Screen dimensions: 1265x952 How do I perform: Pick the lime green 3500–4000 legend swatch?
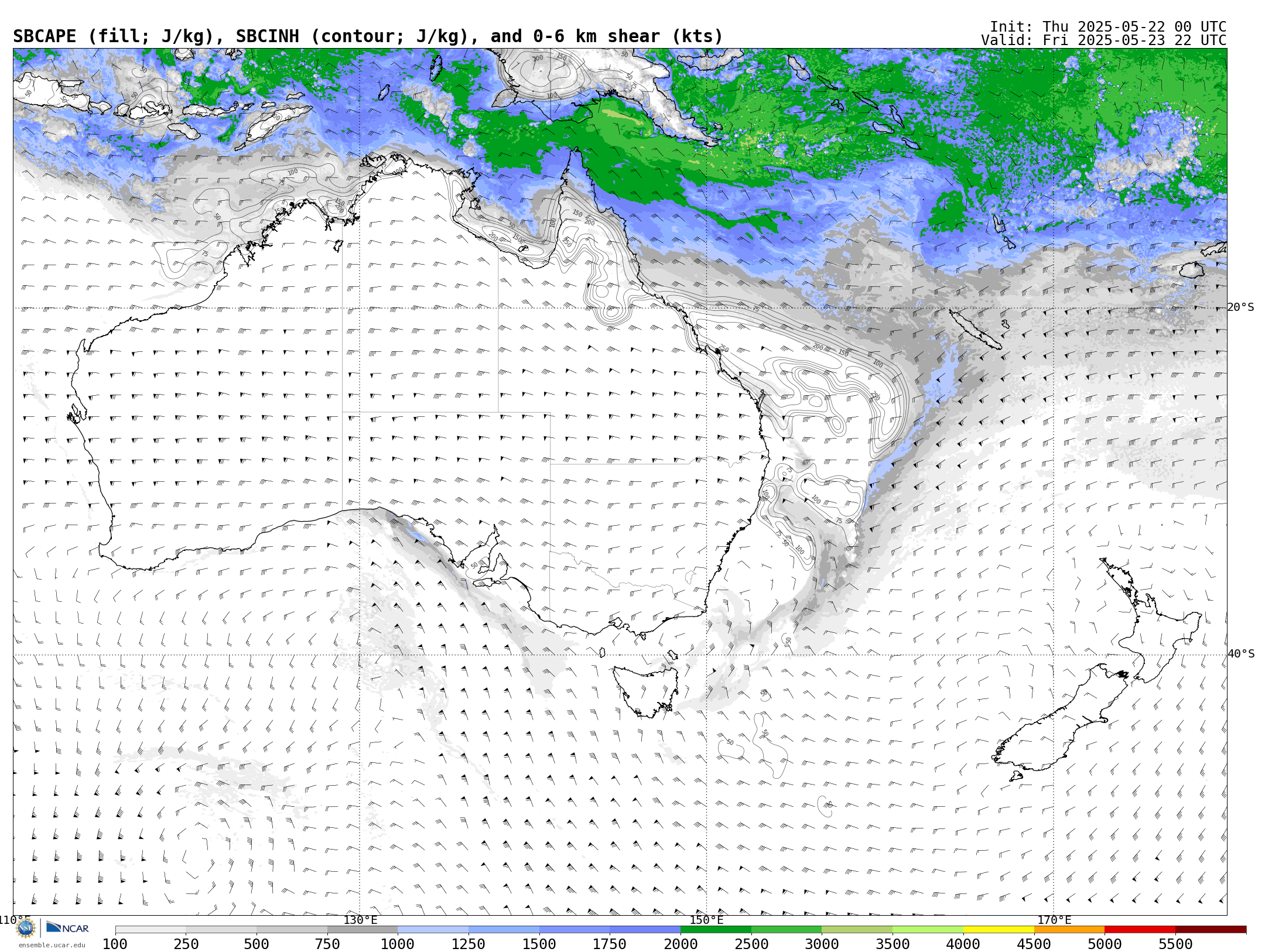[928, 930]
